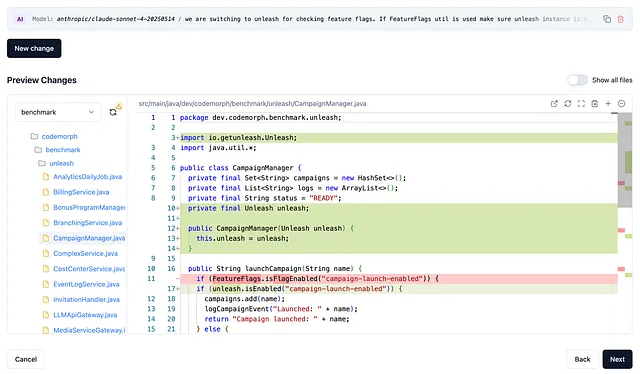Click line 'import java.util.*;'

coord(218,148)
